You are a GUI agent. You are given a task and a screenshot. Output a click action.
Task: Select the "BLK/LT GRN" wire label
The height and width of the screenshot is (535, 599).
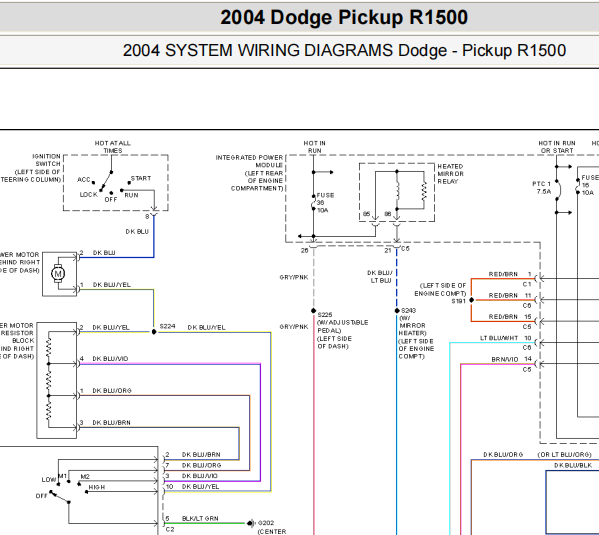200,519
